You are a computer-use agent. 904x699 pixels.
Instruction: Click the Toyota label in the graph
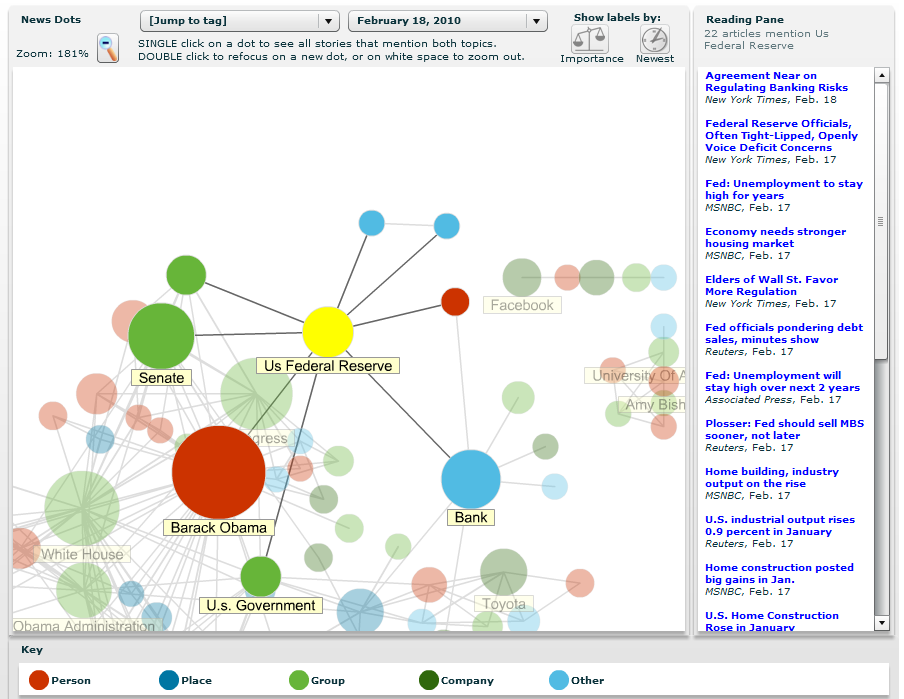tap(504, 604)
